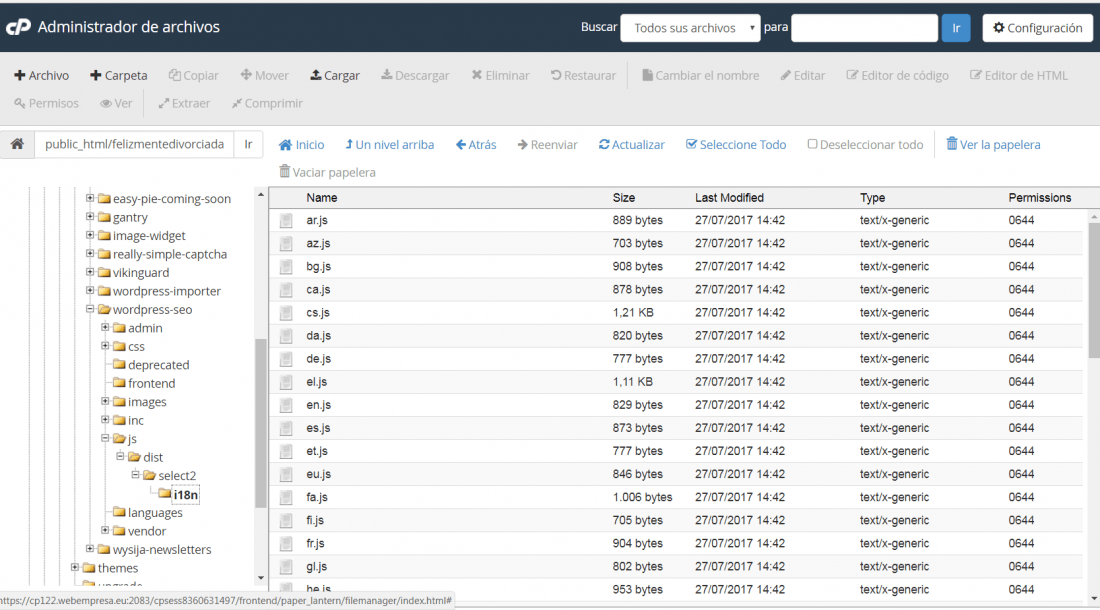The width and height of the screenshot is (1100, 610).
Task: Click the cPanel logo icon
Action: pos(18,27)
